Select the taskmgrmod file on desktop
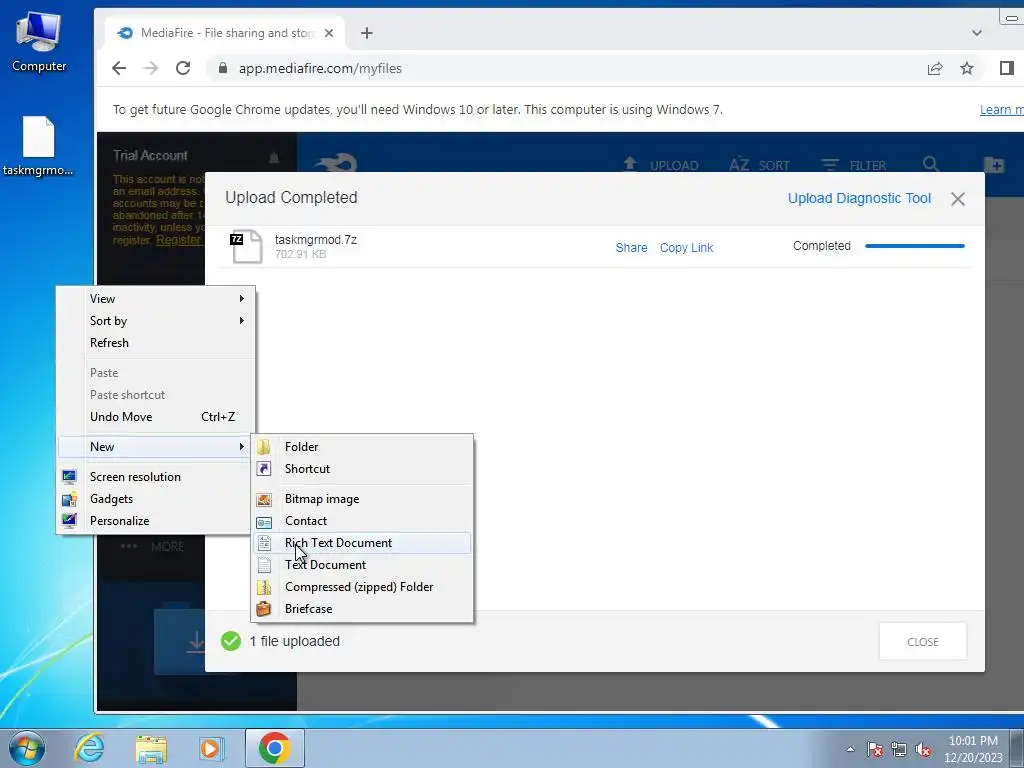Image resolution: width=1024 pixels, height=768 pixels. (38, 146)
